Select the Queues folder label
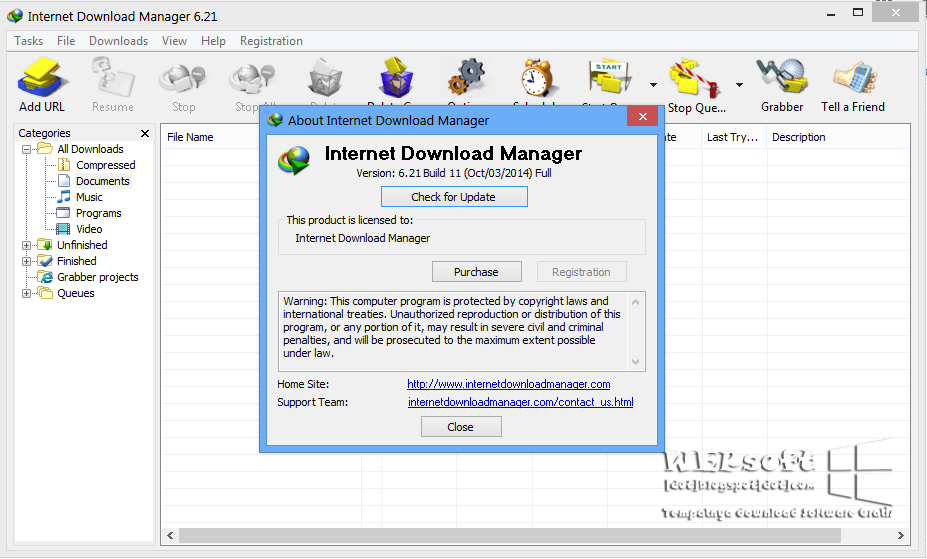The width and height of the screenshot is (927, 559). [x=76, y=293]
